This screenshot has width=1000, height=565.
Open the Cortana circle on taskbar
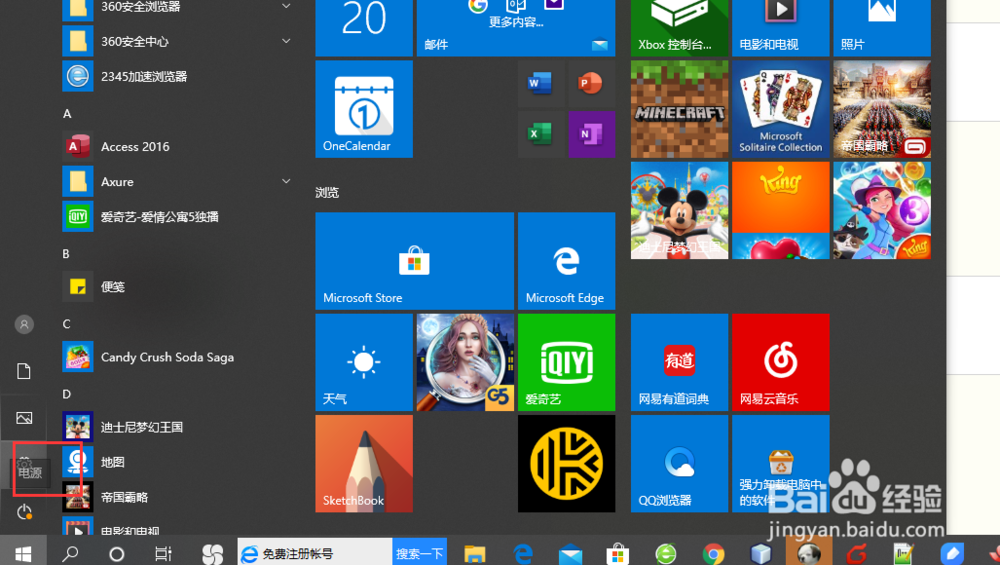pos(117,554)
